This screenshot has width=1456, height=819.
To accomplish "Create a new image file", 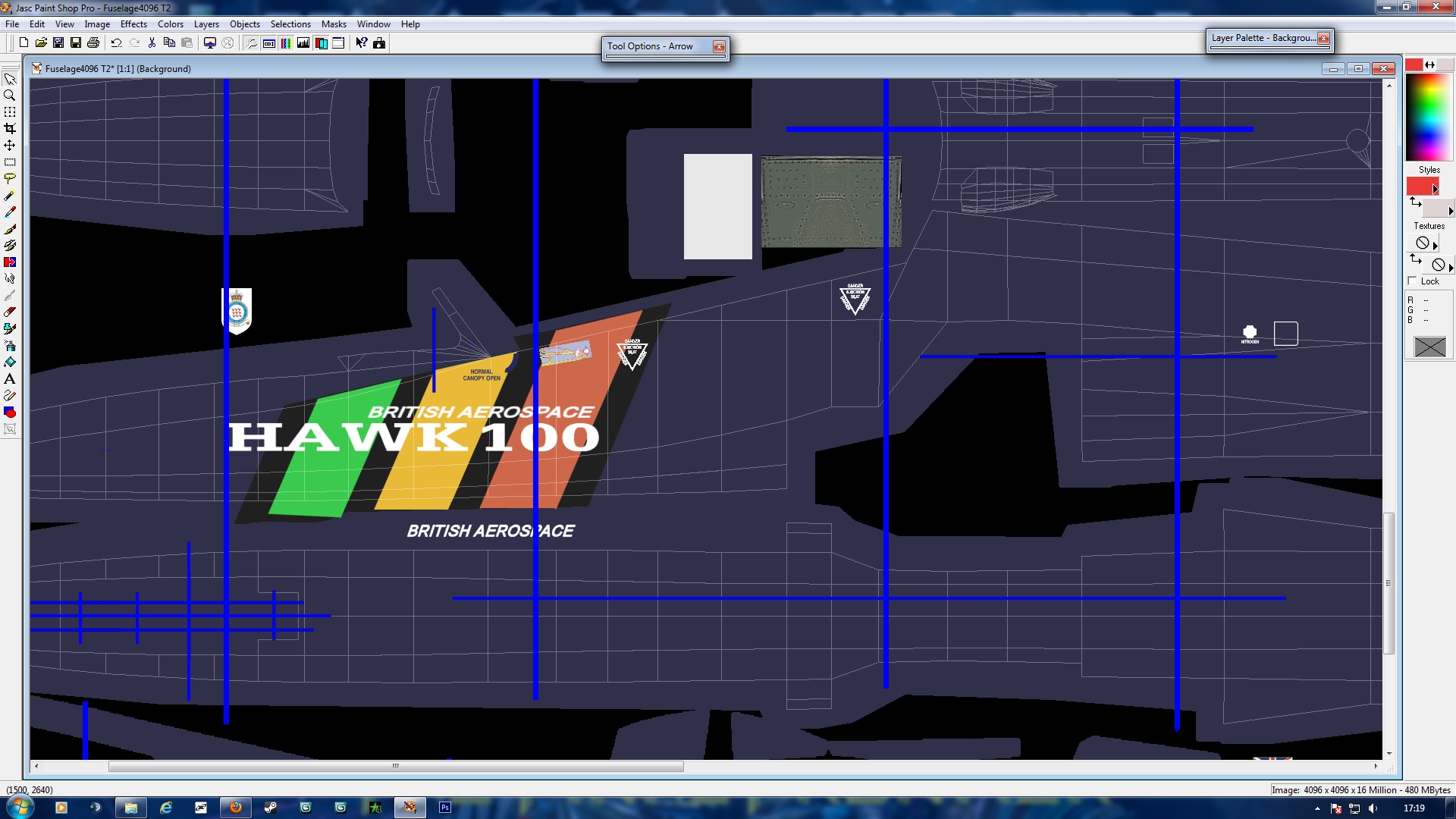I will click(x=24, y=43).
